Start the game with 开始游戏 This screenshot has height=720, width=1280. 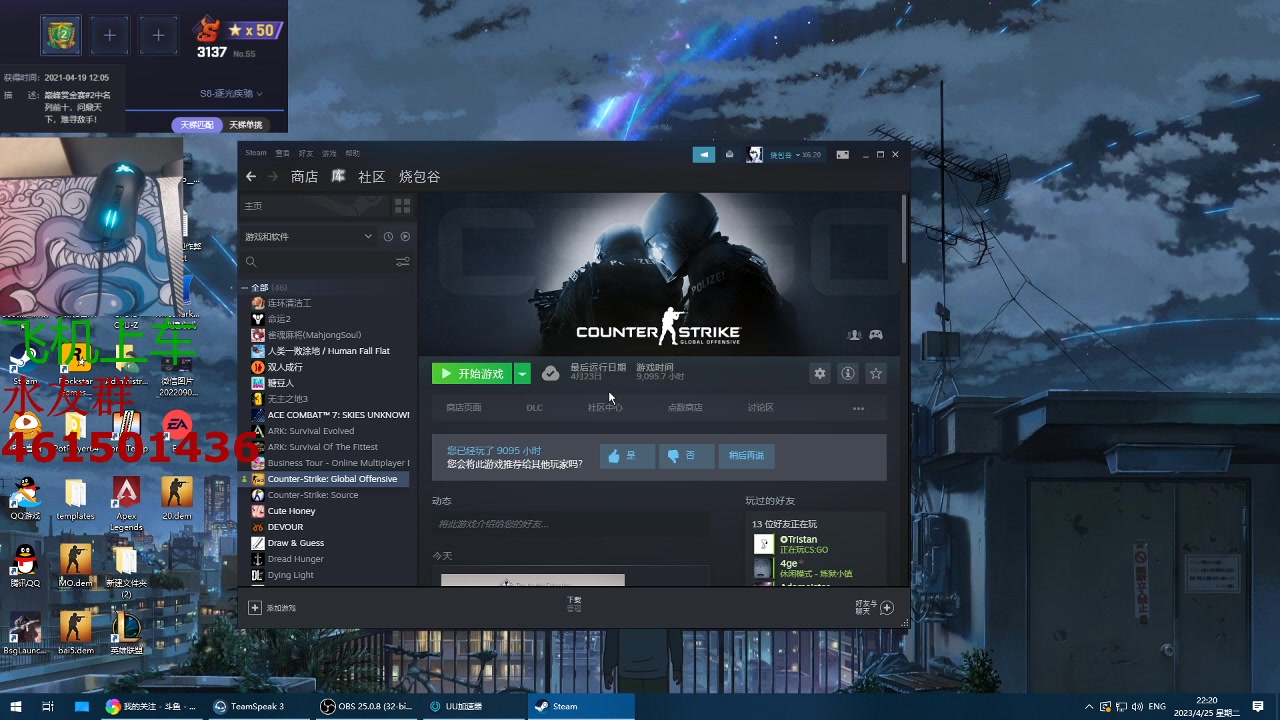tap(472, 374)
